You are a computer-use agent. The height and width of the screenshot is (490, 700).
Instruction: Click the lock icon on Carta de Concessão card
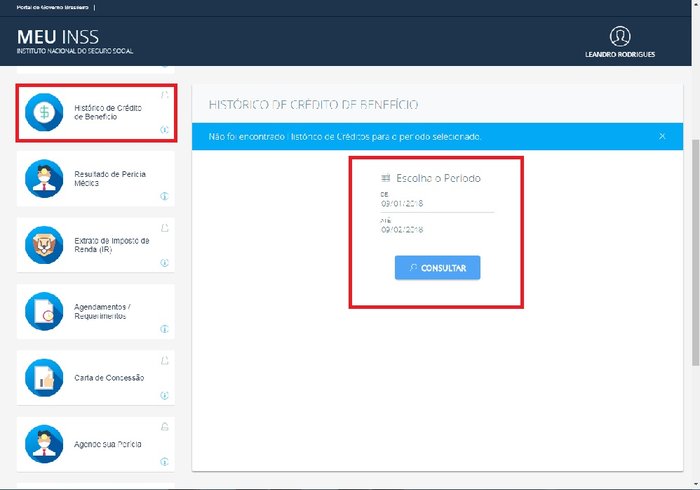coord(165,361)
